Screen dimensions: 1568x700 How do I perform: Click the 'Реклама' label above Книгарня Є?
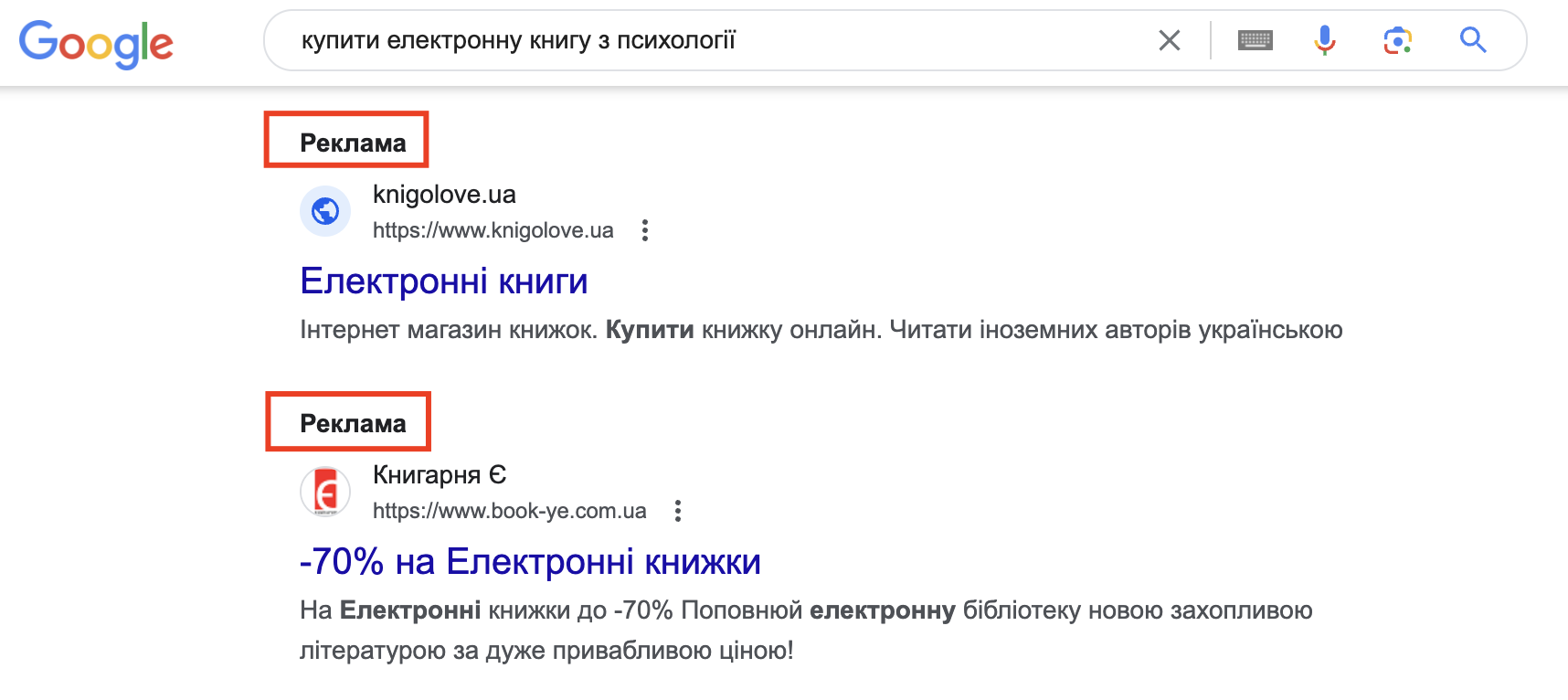coord(353,424)
